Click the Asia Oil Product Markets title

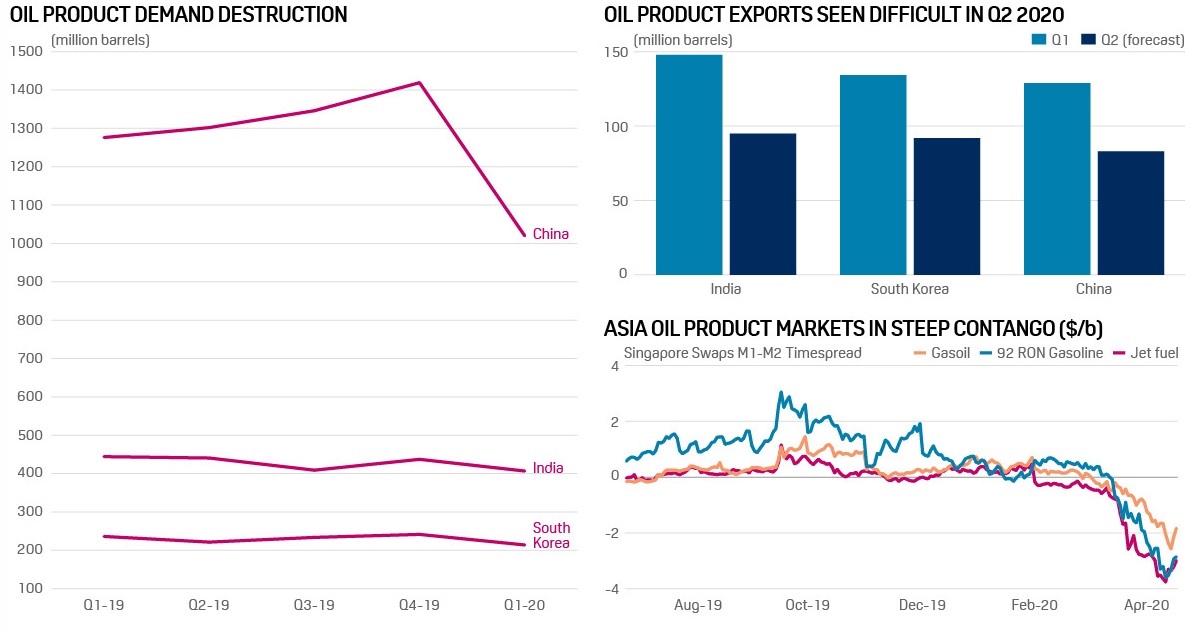(853, 328)
